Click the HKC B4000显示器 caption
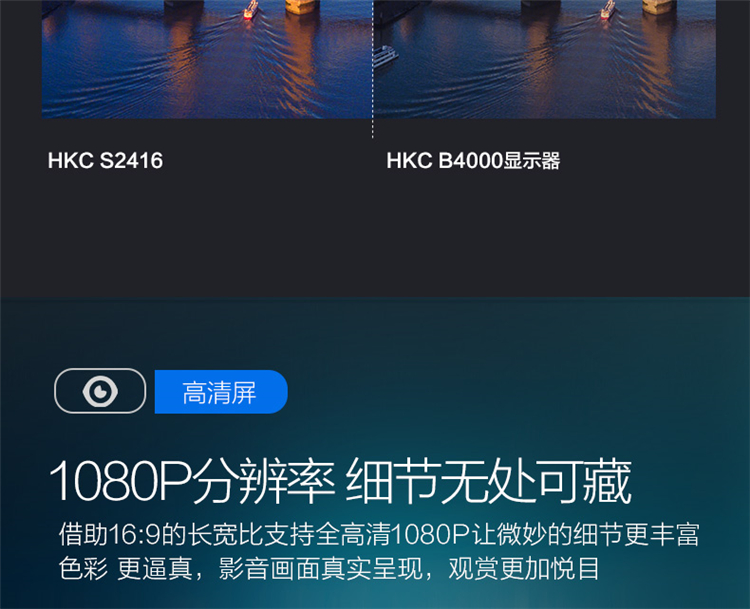 [473, 161]
